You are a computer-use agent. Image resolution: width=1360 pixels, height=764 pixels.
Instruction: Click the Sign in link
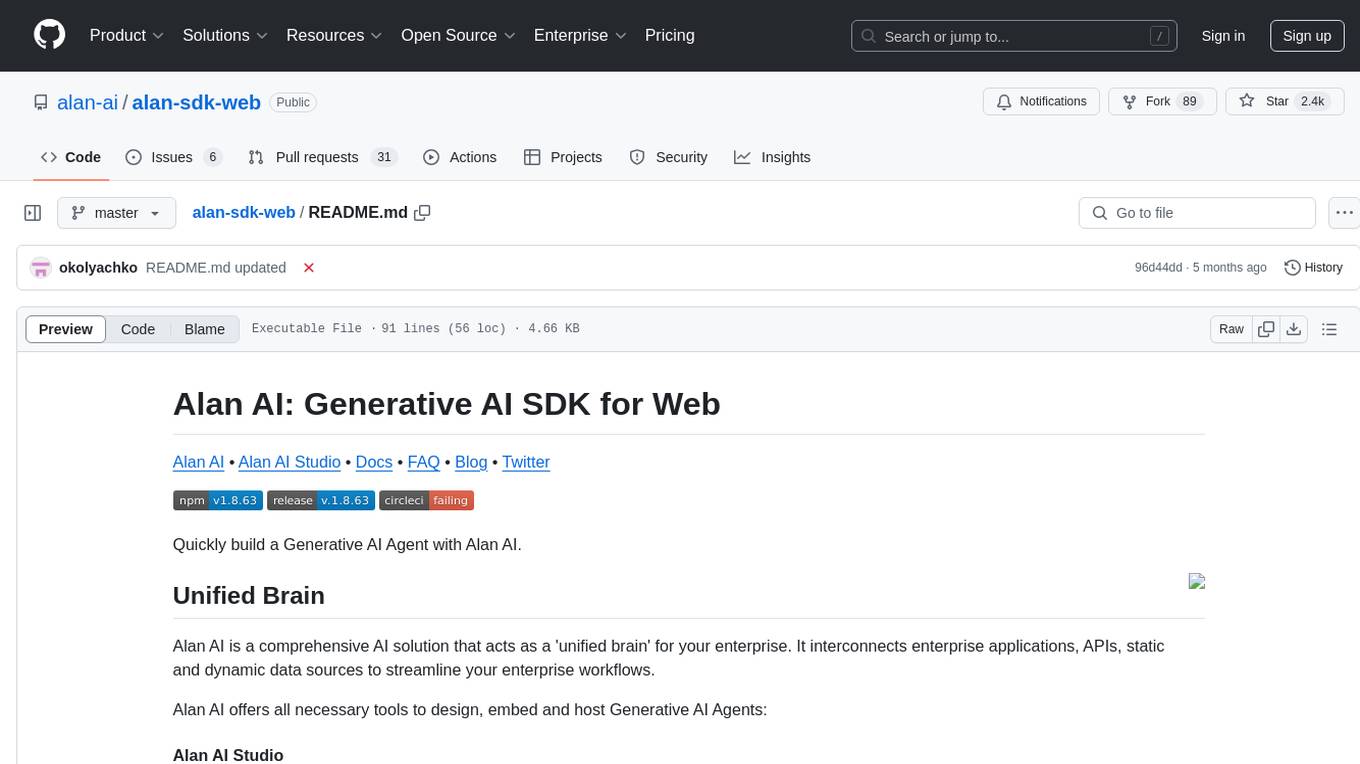click(1223, 36)
